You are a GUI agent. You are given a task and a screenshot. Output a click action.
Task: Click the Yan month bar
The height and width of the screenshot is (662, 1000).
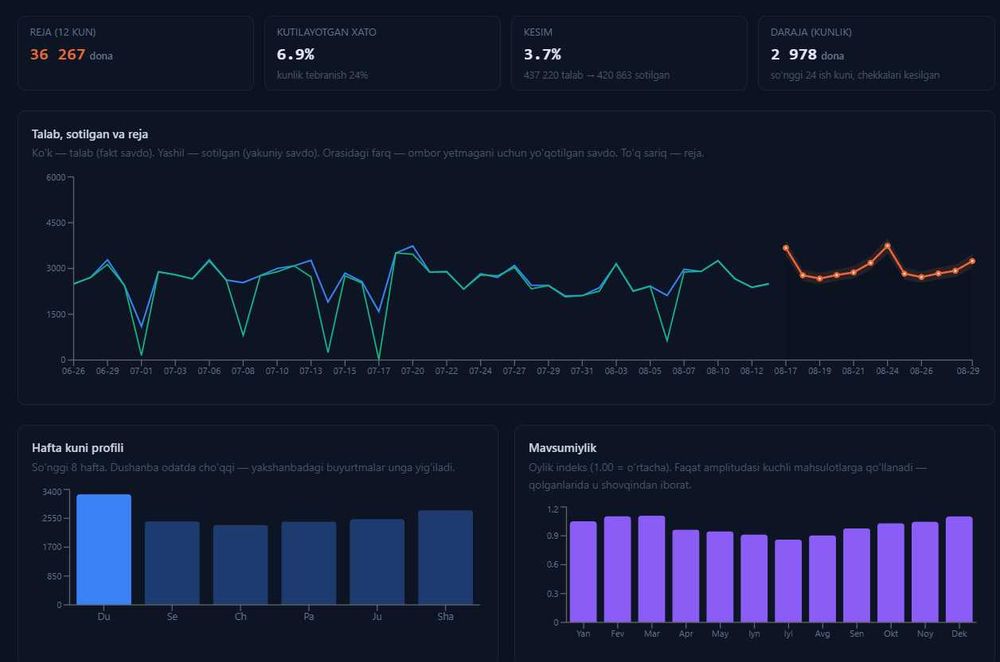point(583,571)
